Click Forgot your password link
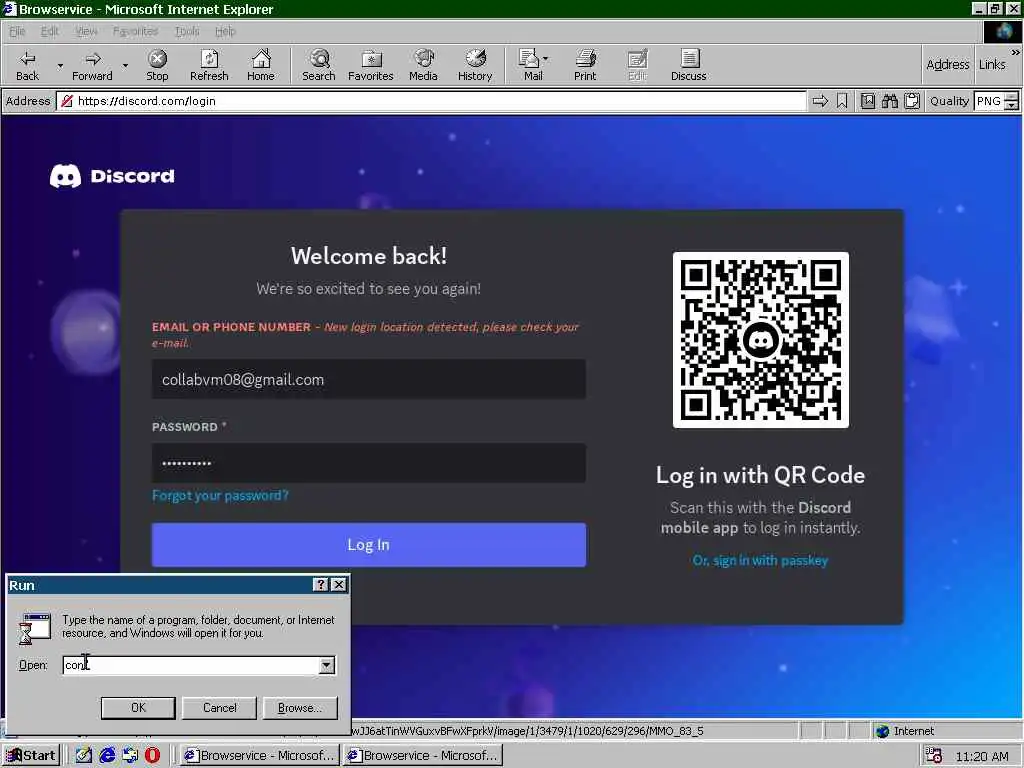The width and height of the screenshot is (1024, 768). [x=220, y=496]
